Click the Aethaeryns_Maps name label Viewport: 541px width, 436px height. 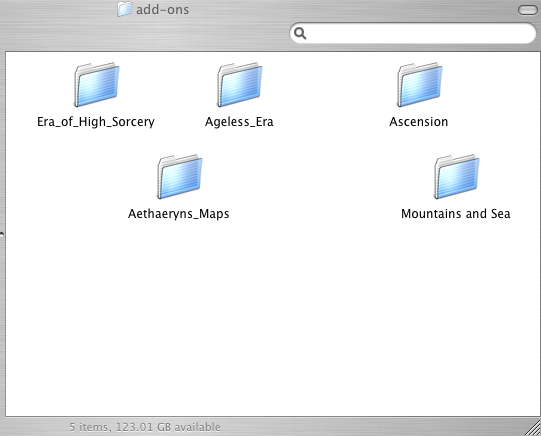(178, 214)
